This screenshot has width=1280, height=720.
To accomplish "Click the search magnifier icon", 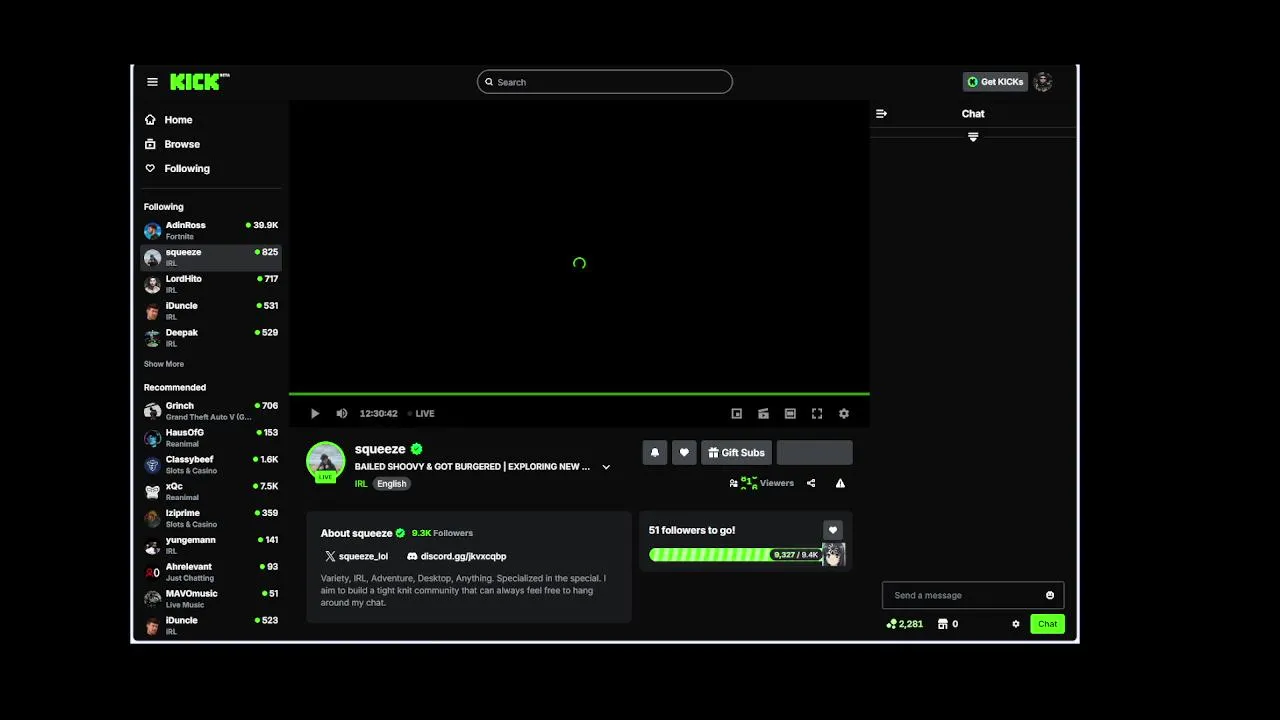I will point(489,82).
